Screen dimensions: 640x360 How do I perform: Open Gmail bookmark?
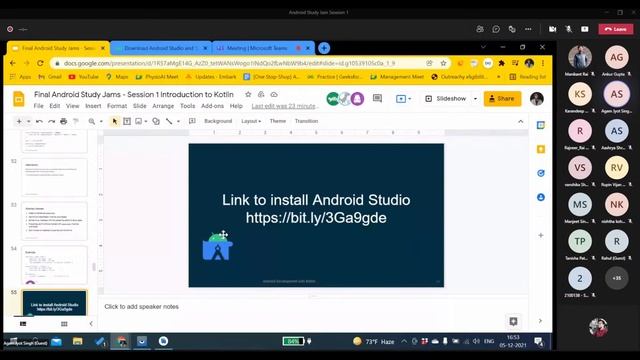pos(50,77)
